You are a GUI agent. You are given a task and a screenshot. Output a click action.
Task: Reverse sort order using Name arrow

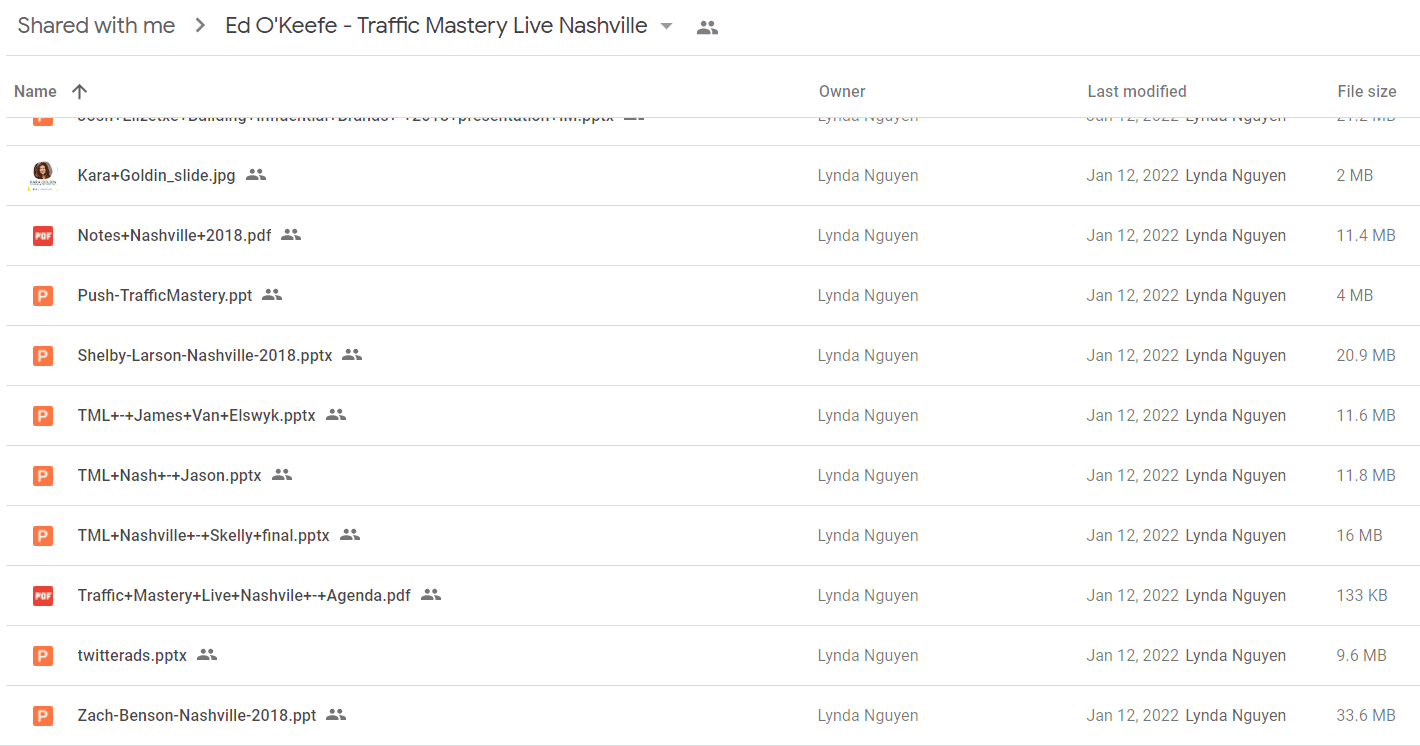click(x=80, y=91)
